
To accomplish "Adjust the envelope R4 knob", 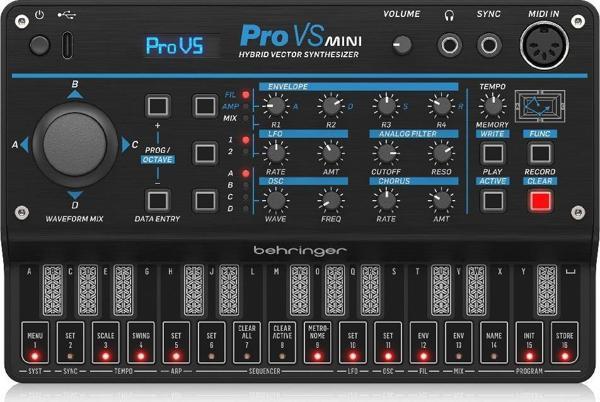I will pyautogui.click(x=441, y=106).
